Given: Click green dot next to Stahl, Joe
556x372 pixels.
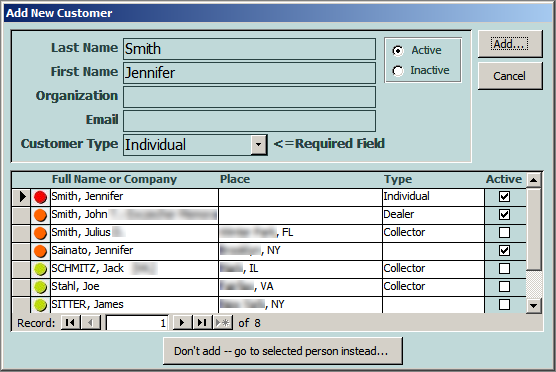Looking at the screenshot, I should 40,287.
